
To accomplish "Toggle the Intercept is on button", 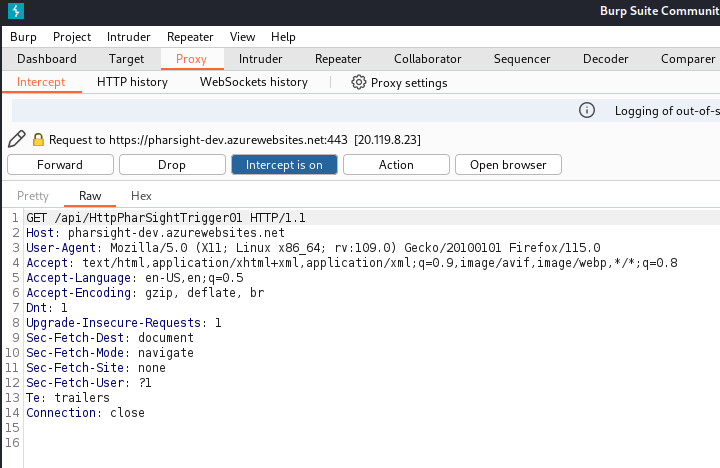I will [x=284, y=165].
